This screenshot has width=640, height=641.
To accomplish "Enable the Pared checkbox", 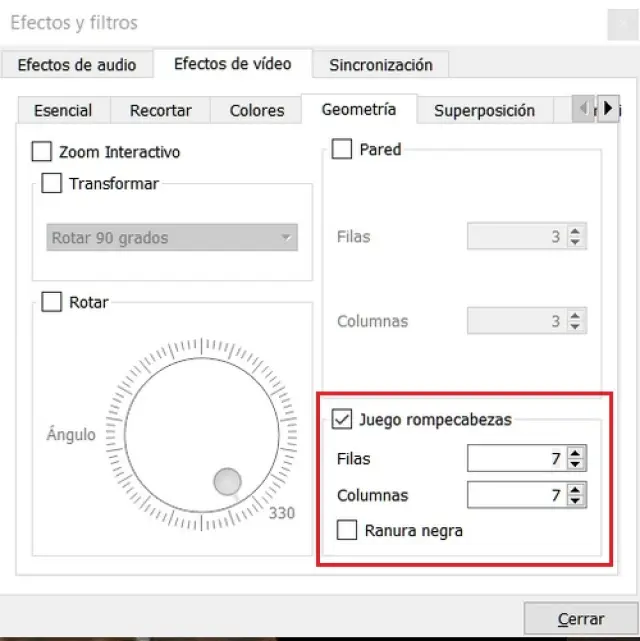I will (x=342, y=149).
